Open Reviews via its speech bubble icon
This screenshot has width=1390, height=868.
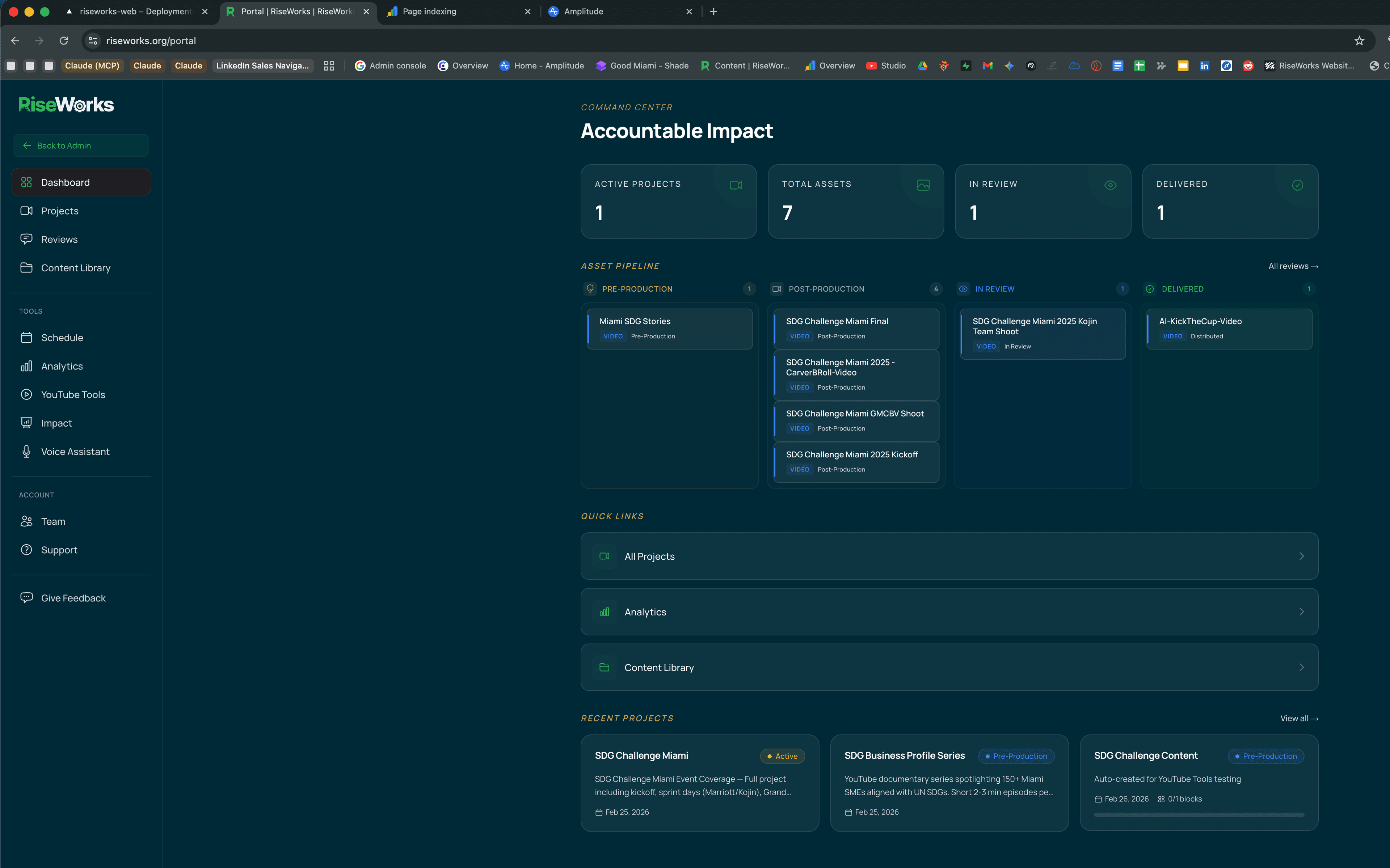pos(27,239)
